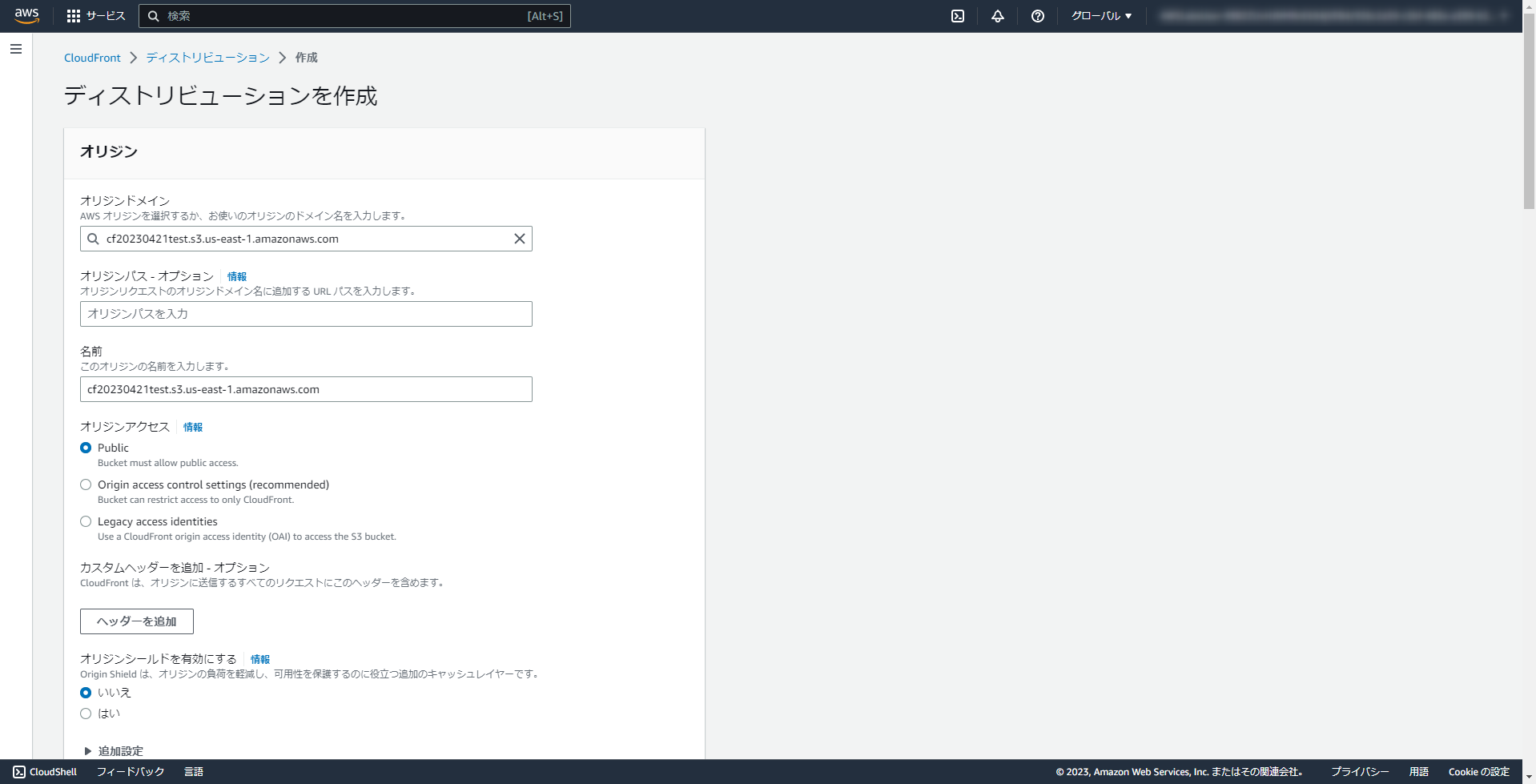Click the ヘッダーを追加 button
Image resolution: width=1536 pixels, height=784 pixels.
point(136,621)
